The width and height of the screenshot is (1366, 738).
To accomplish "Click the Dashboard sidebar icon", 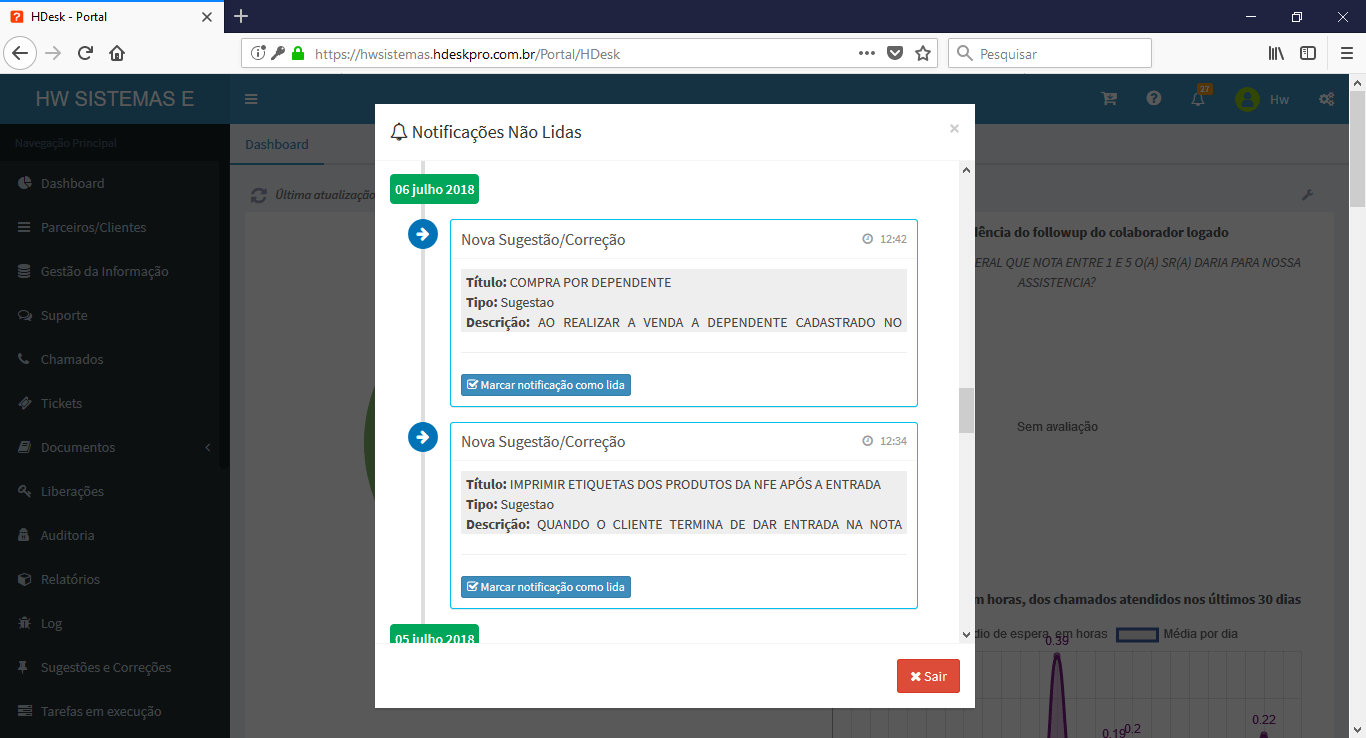I will (24, 183).
